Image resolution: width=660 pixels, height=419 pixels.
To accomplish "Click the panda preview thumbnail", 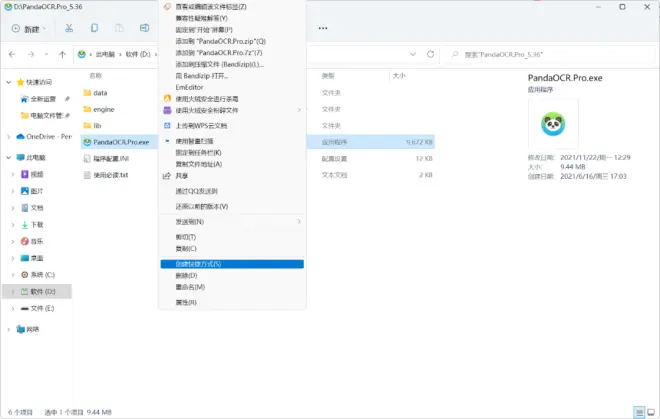I will (x=553, y=124).
